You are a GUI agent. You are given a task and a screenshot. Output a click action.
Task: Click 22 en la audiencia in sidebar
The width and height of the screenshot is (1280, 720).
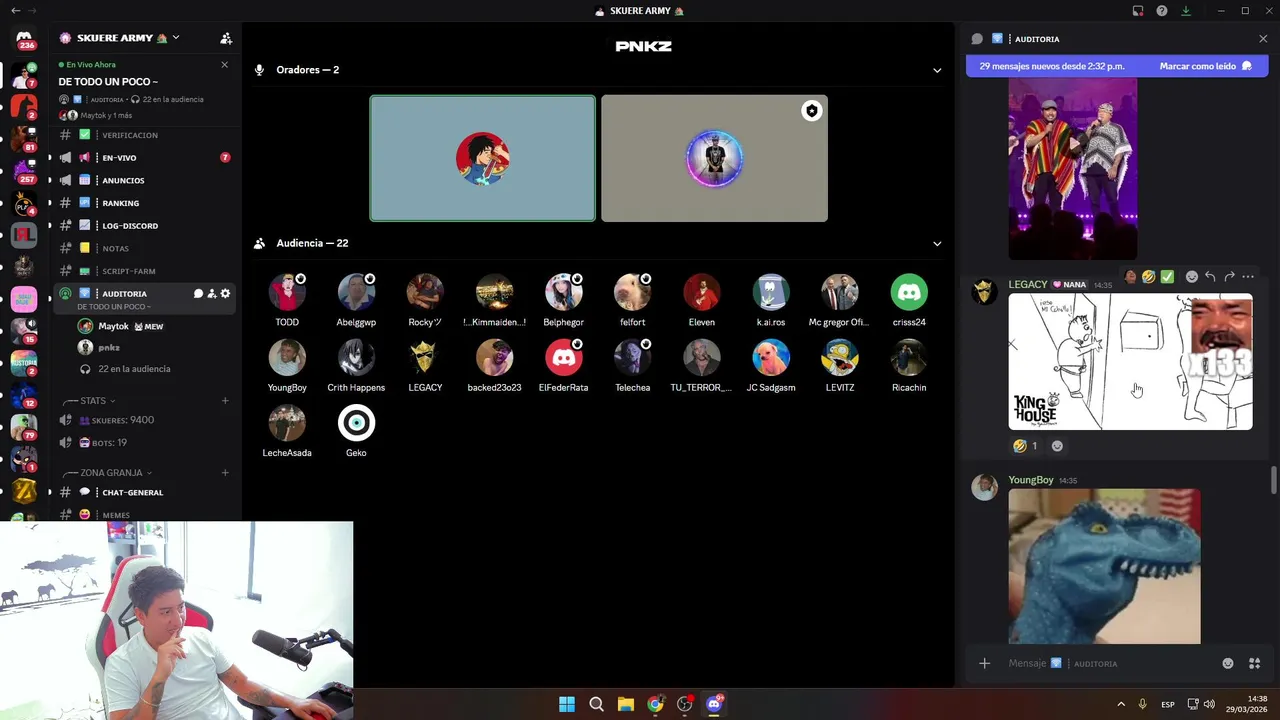[x=134, y=369]
